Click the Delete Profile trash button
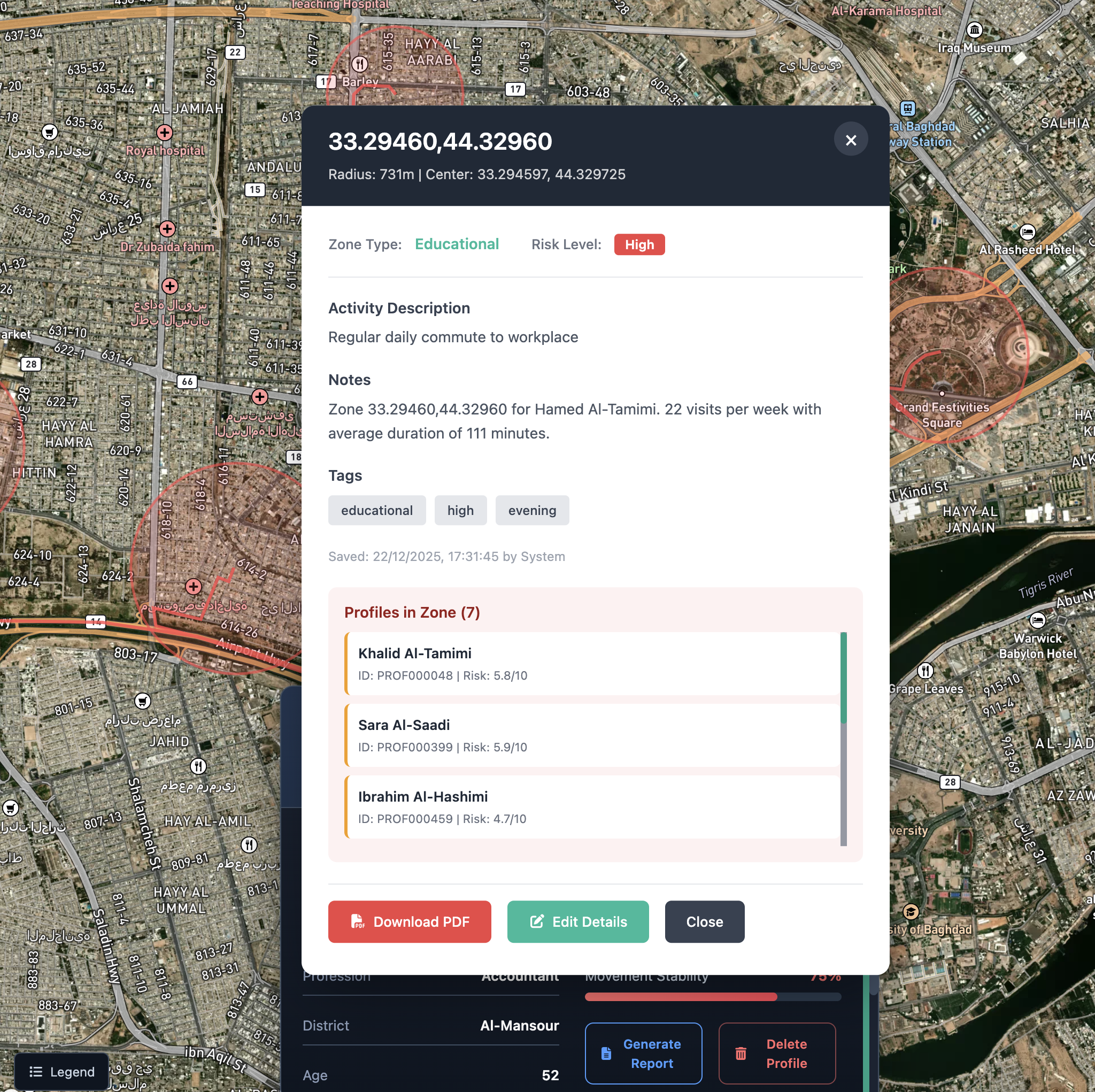1095x1092 pixels. tap(776, 1053)
